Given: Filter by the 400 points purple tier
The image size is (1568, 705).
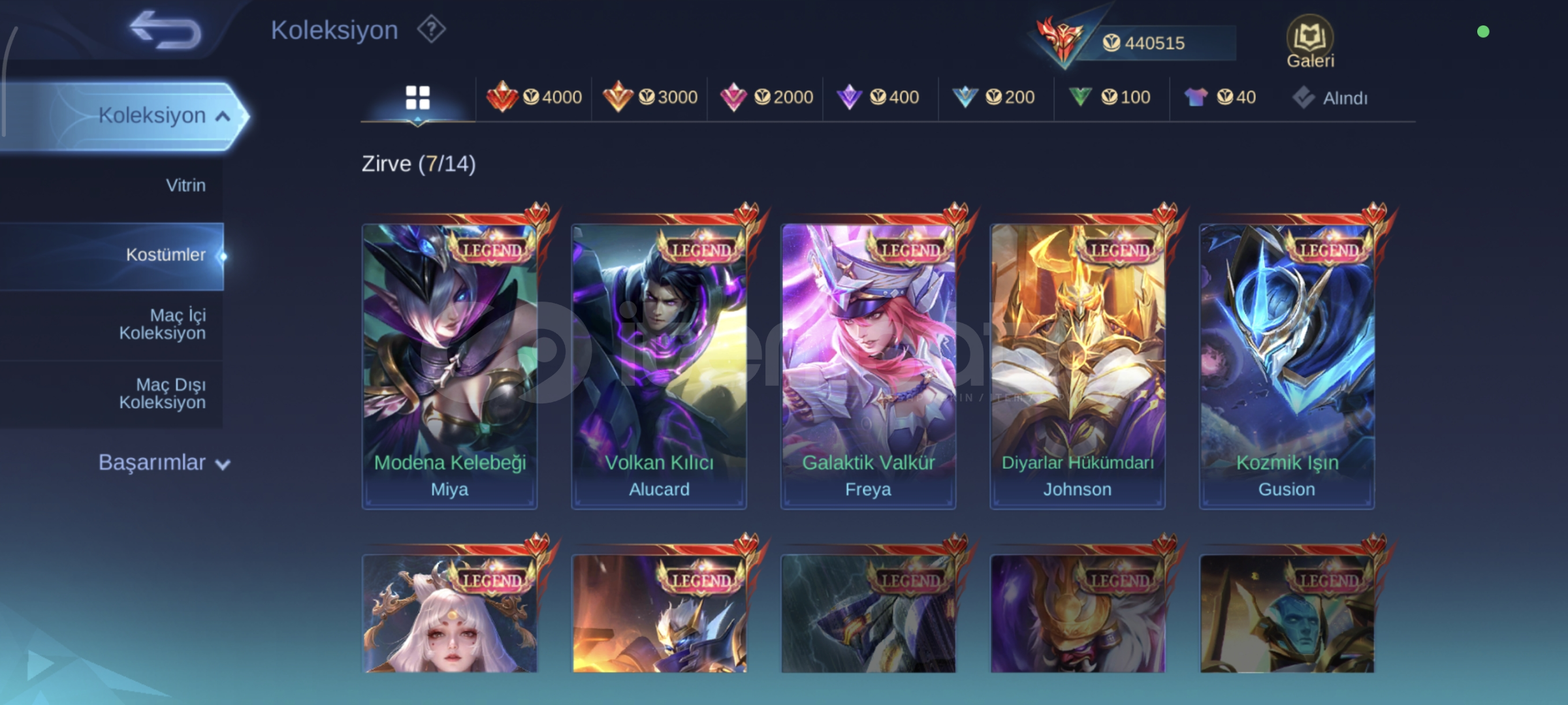Looking at the screenshot, I should (878, 97).
